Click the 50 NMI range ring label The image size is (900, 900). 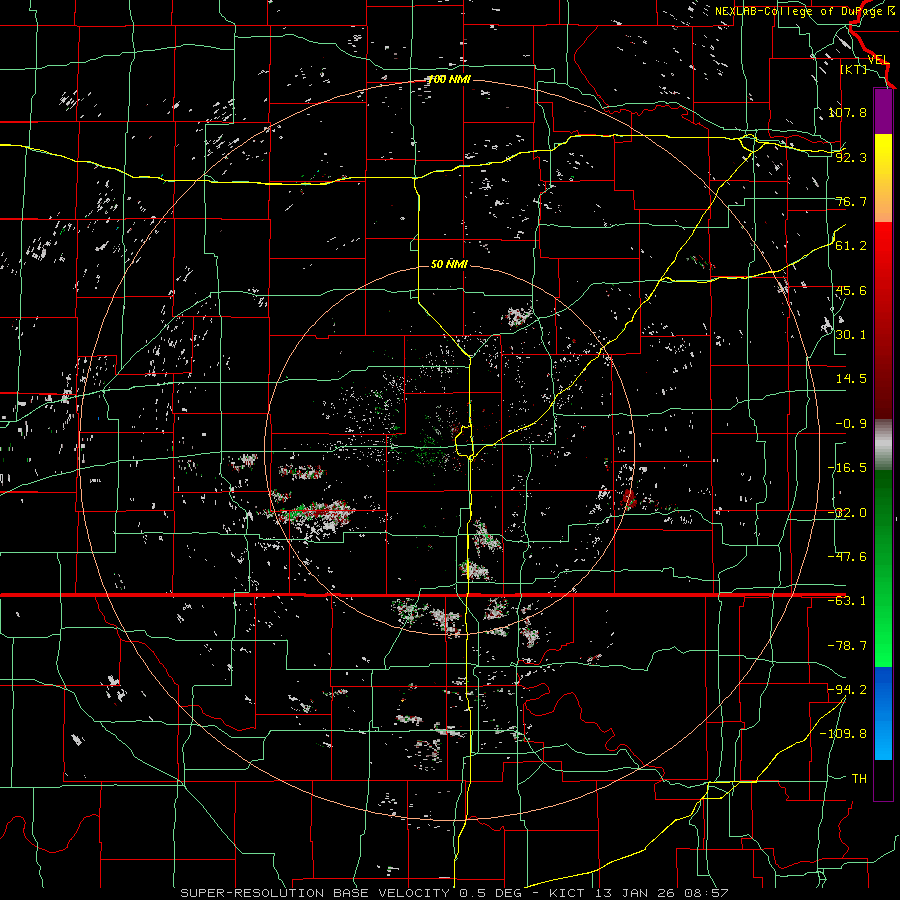pos(449,264)
